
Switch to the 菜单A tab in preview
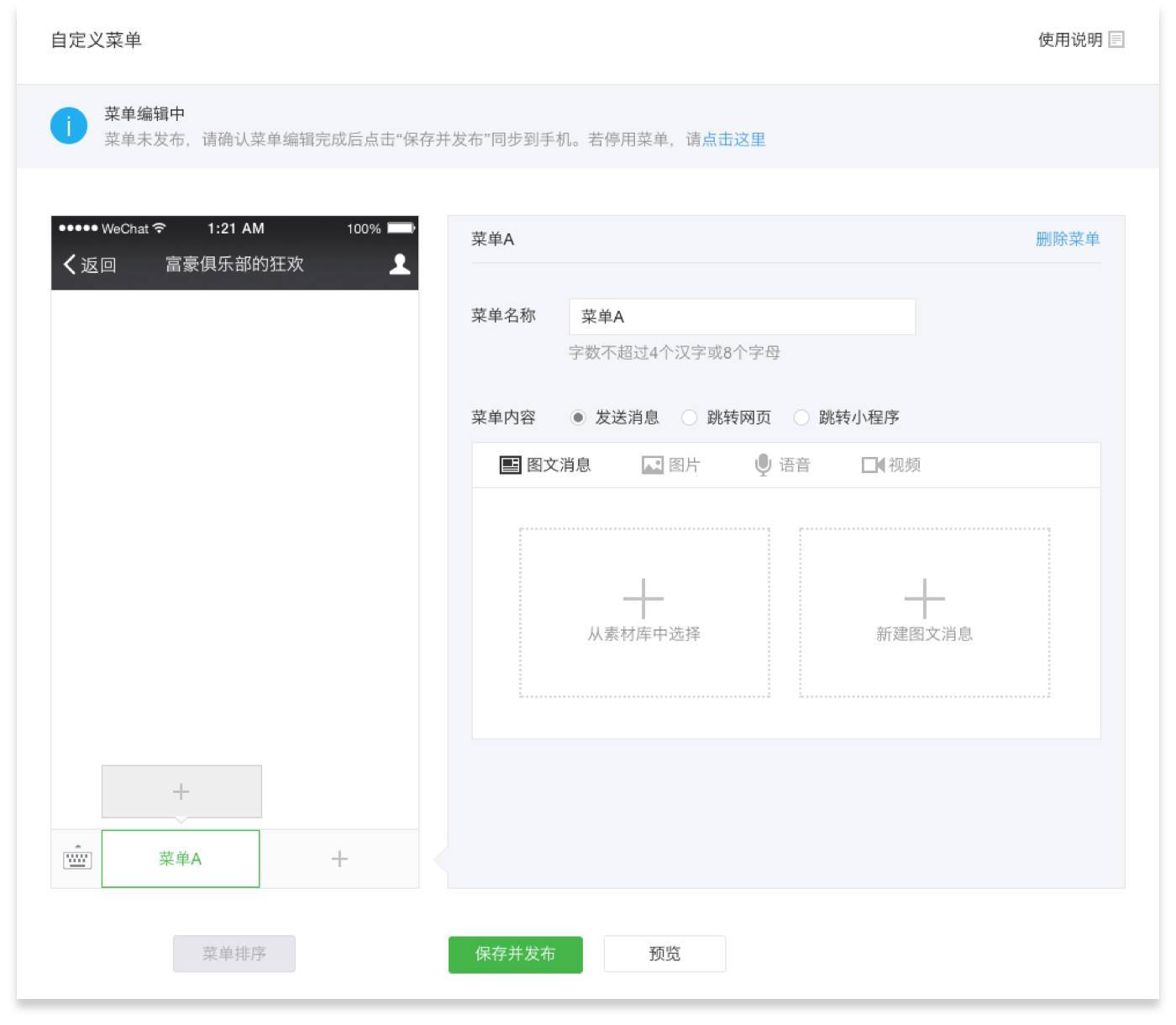tap(180, 858)
